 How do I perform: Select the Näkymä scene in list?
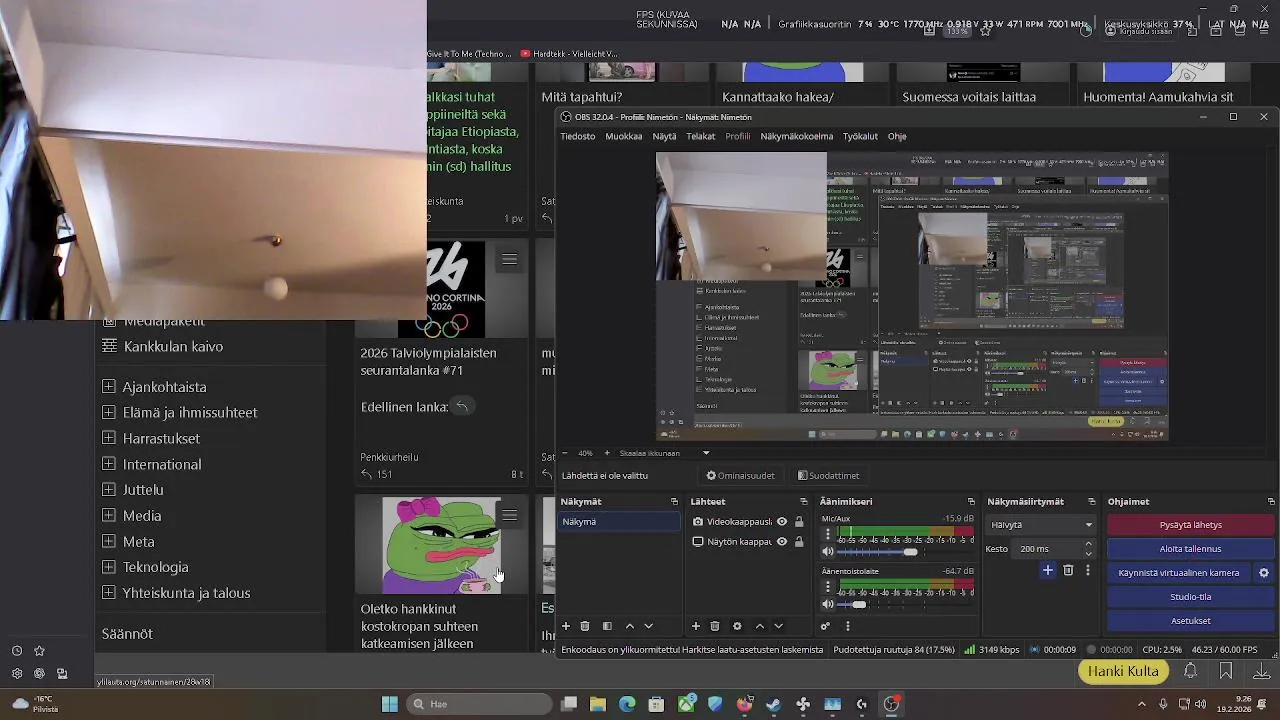(x=619, y=522)
